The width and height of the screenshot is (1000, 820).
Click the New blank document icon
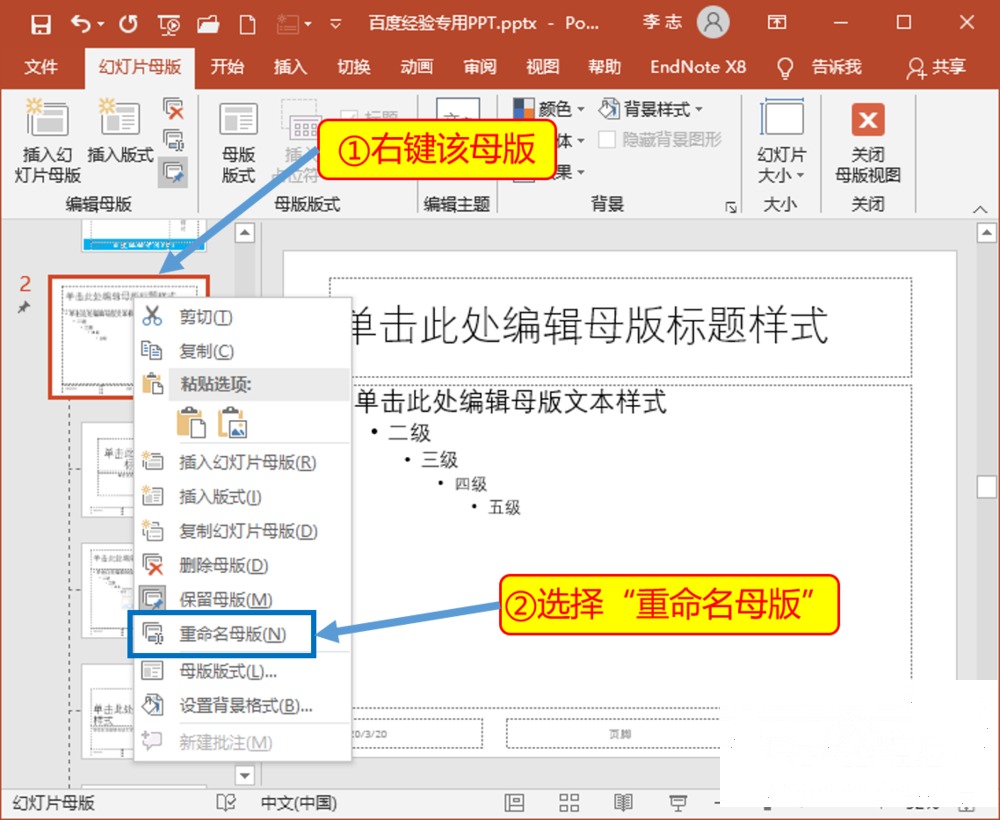(x=247, y=25)
